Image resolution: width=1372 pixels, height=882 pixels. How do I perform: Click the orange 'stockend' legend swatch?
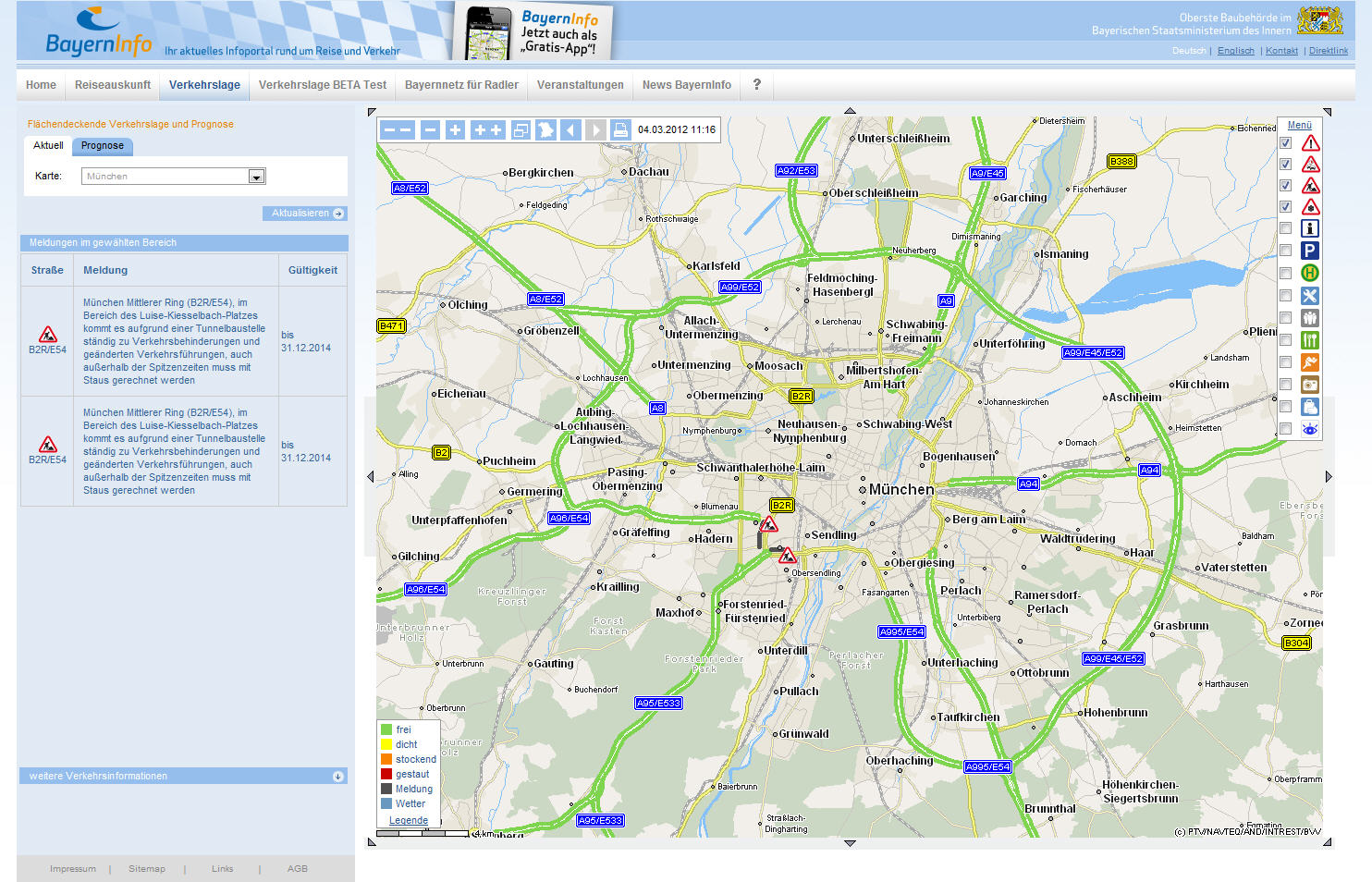pos(386,759)
